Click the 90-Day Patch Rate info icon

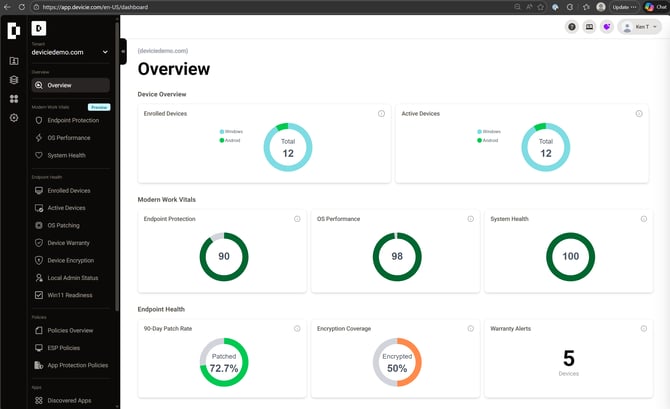click(x=297, y=329)
